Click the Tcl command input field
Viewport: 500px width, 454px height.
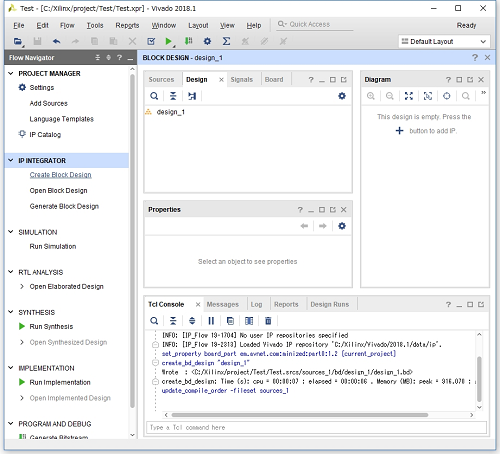[316, 427]
